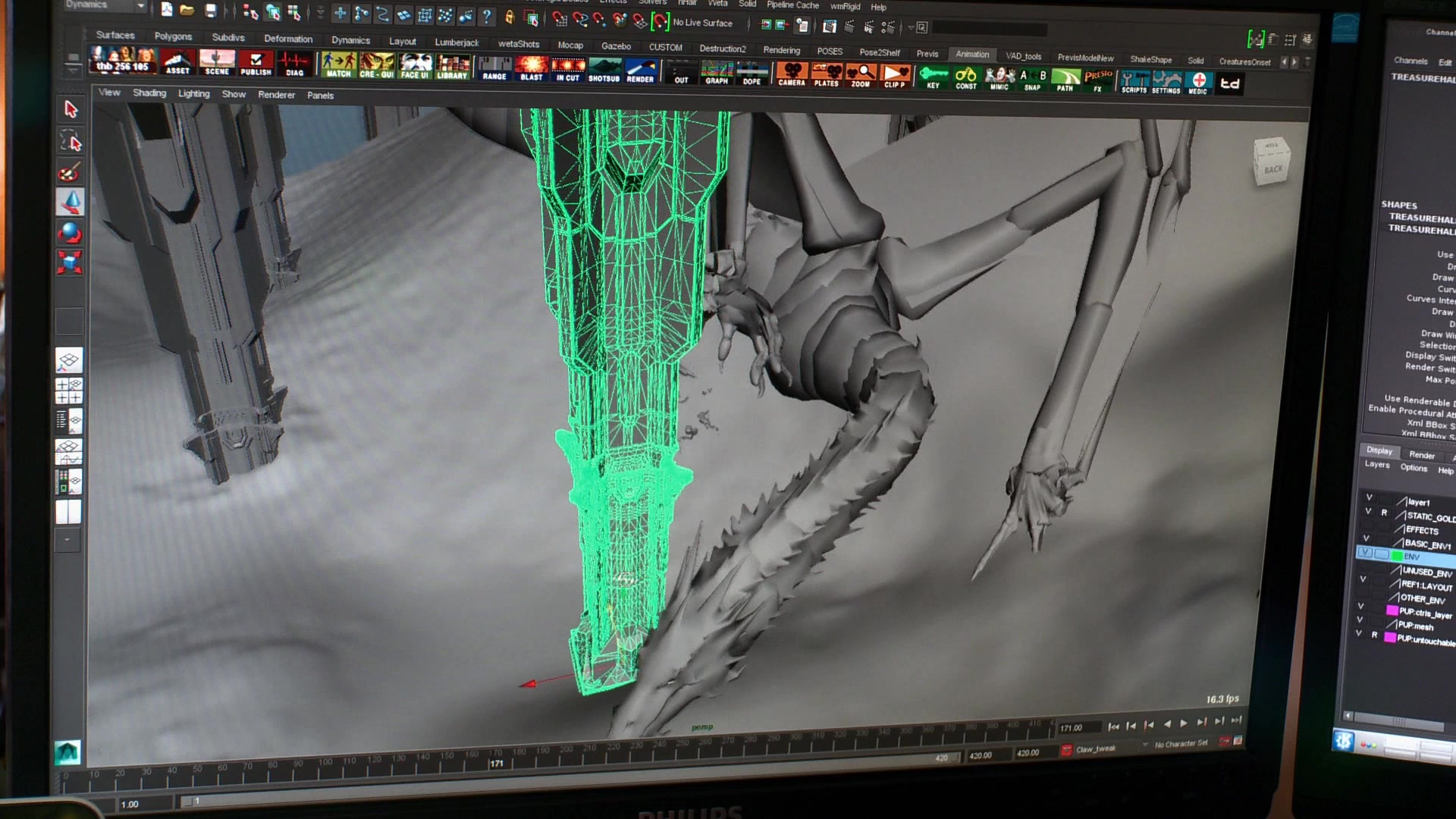Launch the FACE UI shelf tool

coord(415,67)
